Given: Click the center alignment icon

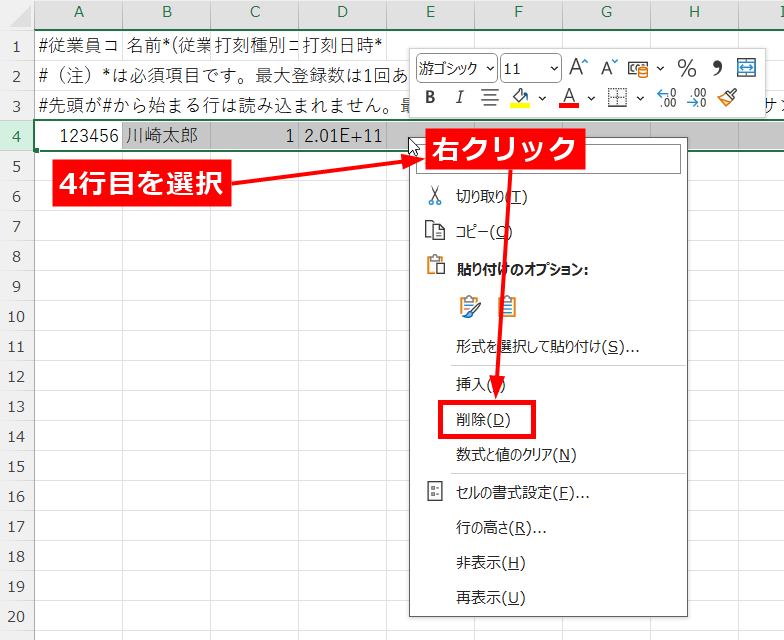Looking at the screenshot, I should point(490,97).
